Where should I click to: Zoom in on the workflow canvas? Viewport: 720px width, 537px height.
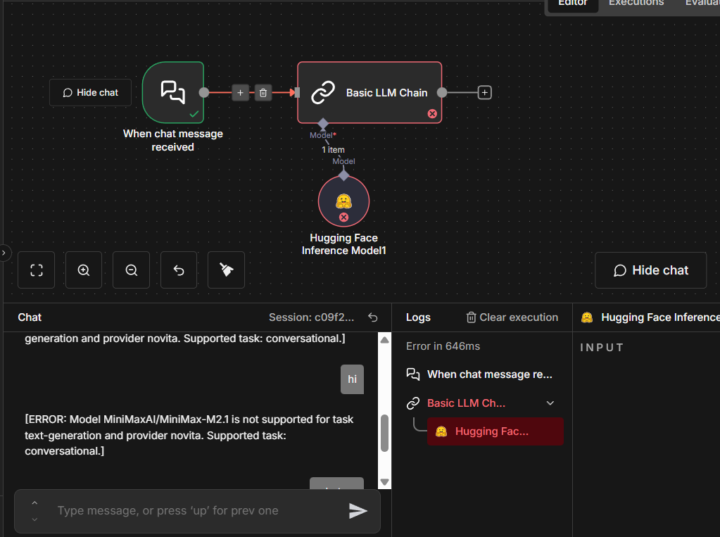pyautogui.click(x=84, y=270)
